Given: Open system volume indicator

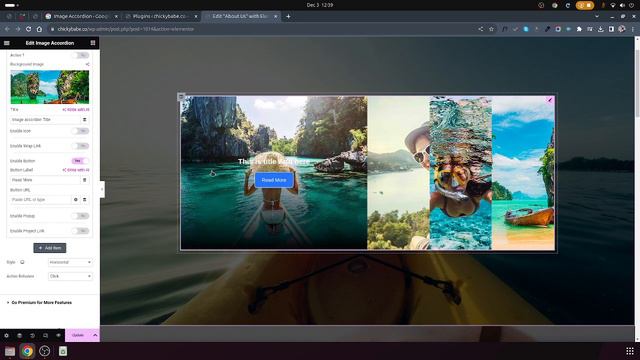Looking at the screenshot, I should (622, 5).
